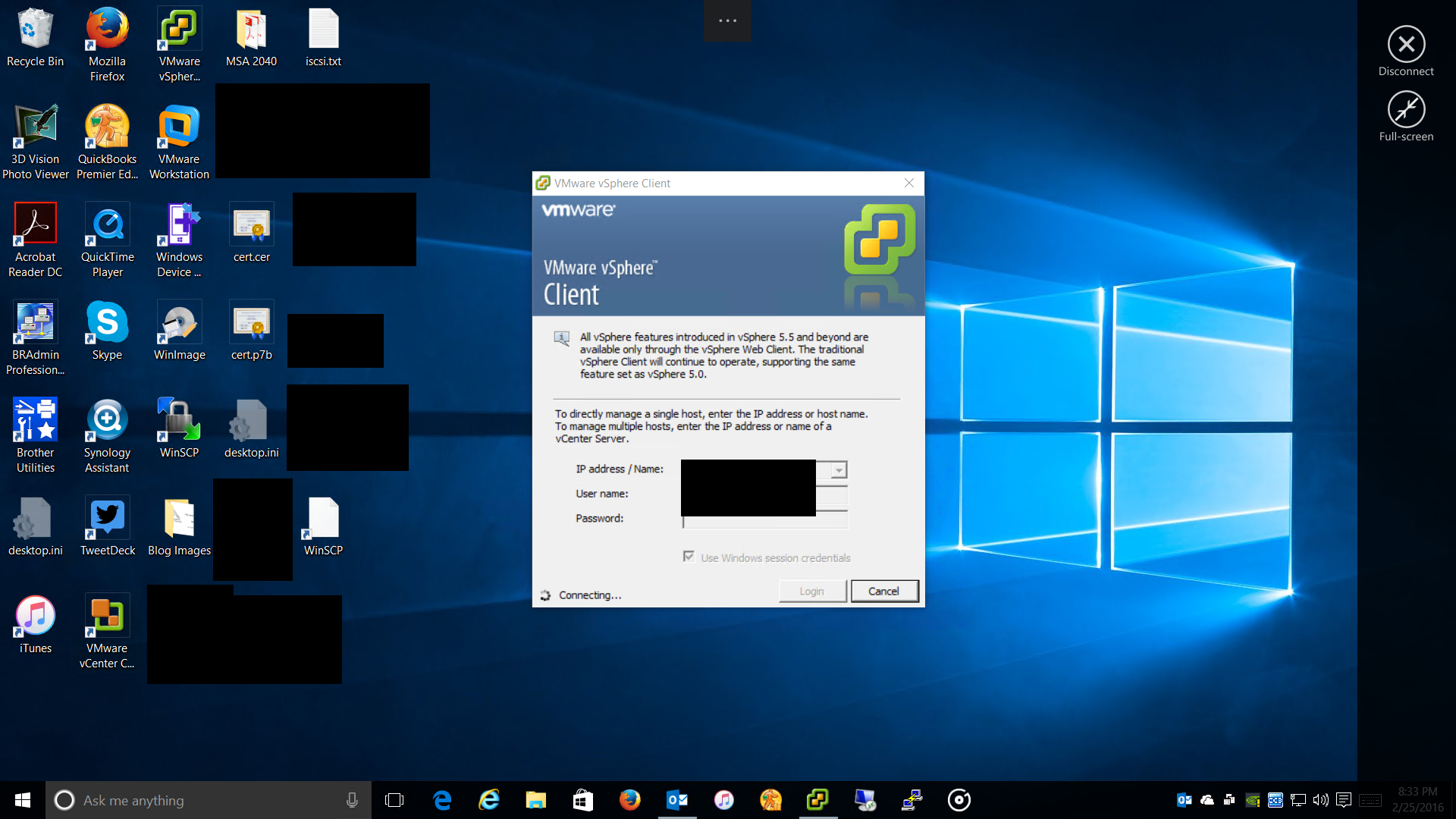This screenshot has width=1456, height=819.
Task: Open TweetDeck desktop shortcut
Action: click(107, 527)
